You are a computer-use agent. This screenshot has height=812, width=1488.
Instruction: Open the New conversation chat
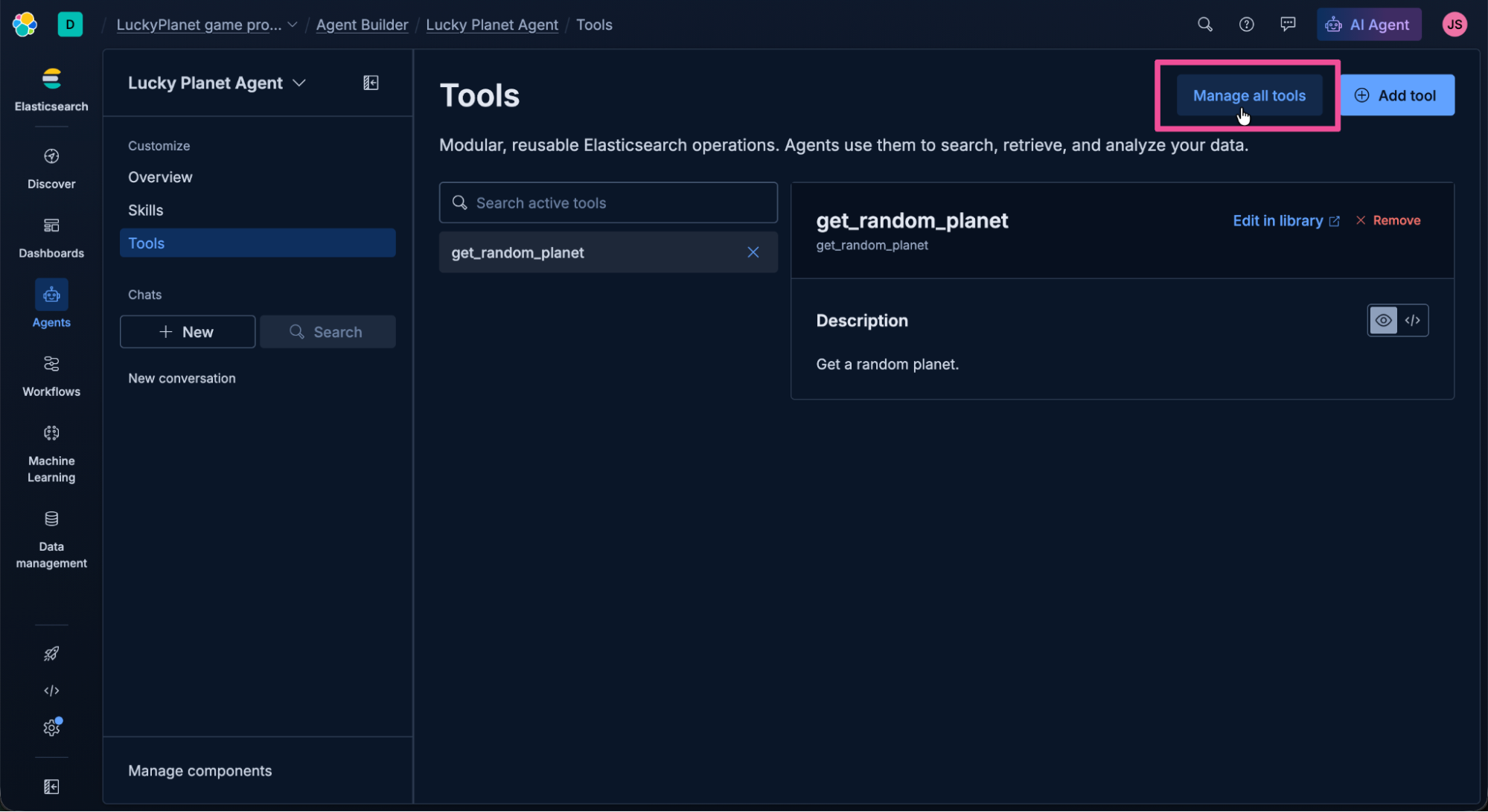182,378
